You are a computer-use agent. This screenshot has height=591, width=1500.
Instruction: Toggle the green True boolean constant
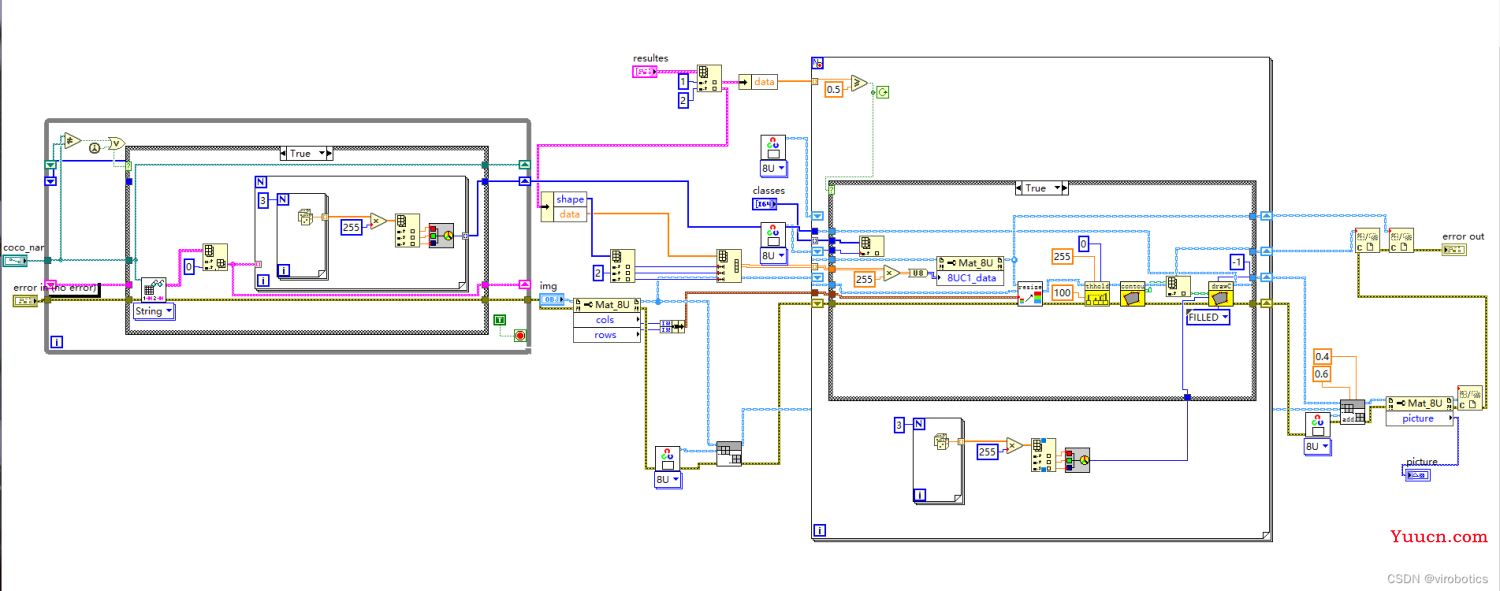500,320
